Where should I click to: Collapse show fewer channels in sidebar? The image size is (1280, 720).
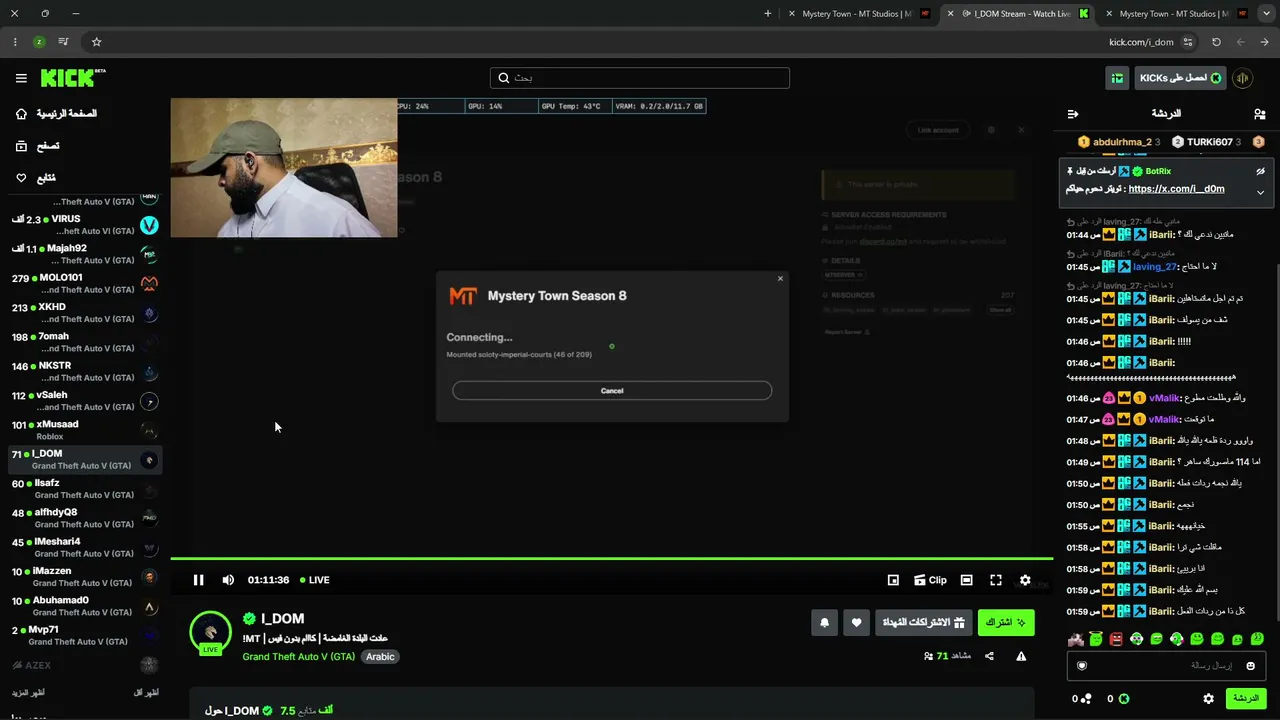pyautogui.click(x=146, y=693)
